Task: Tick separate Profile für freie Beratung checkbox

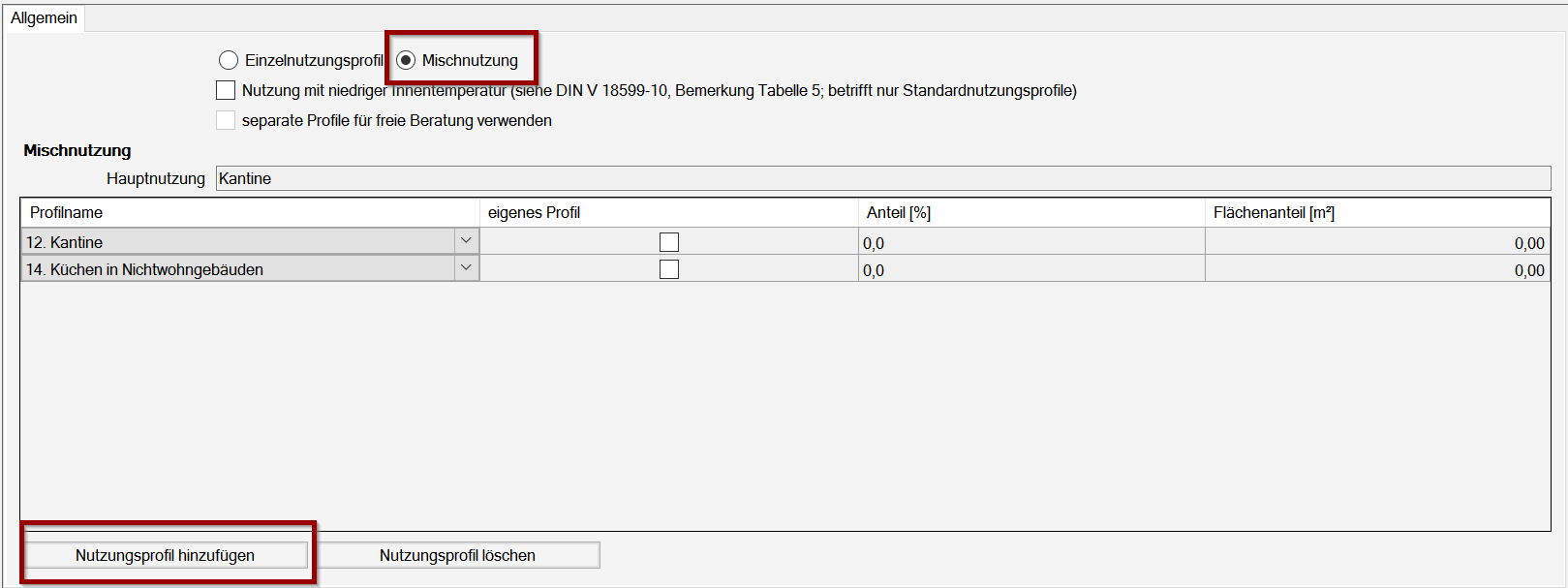Action: (x=226, y=120)
